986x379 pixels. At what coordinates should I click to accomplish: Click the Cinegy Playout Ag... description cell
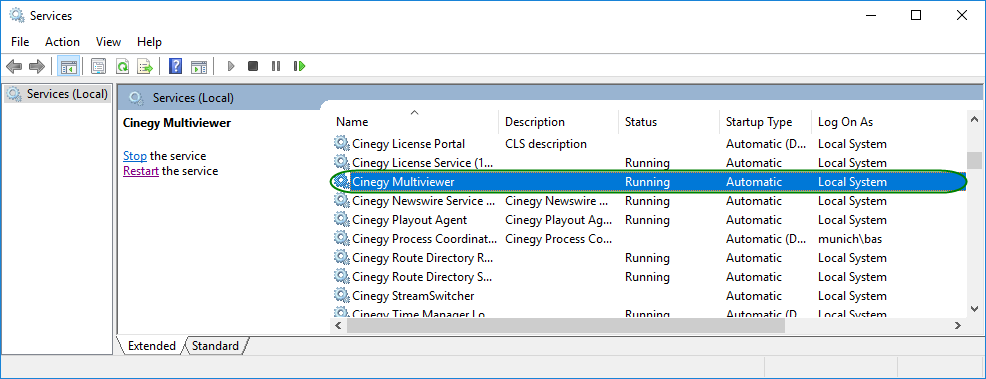click(x=558, y=219)
